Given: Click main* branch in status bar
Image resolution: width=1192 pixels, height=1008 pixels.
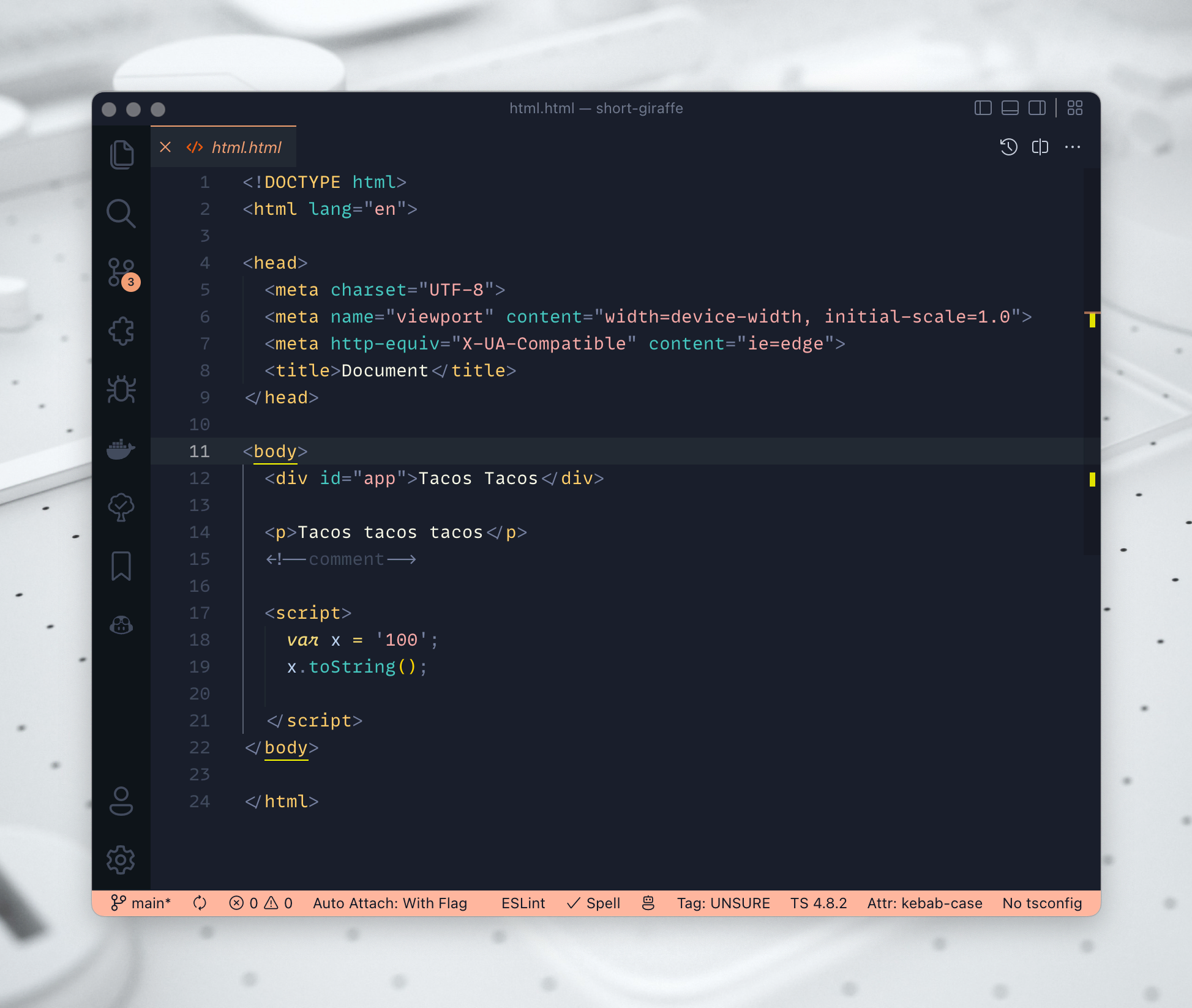Looking at the screenshot, I should 141,903.
